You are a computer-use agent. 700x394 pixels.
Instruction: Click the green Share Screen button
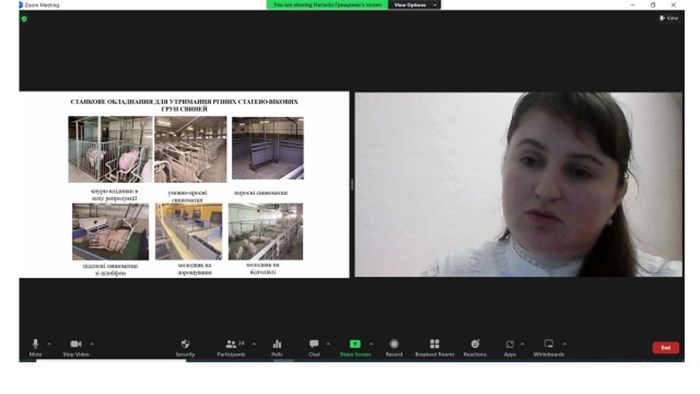tap(355, 348)
